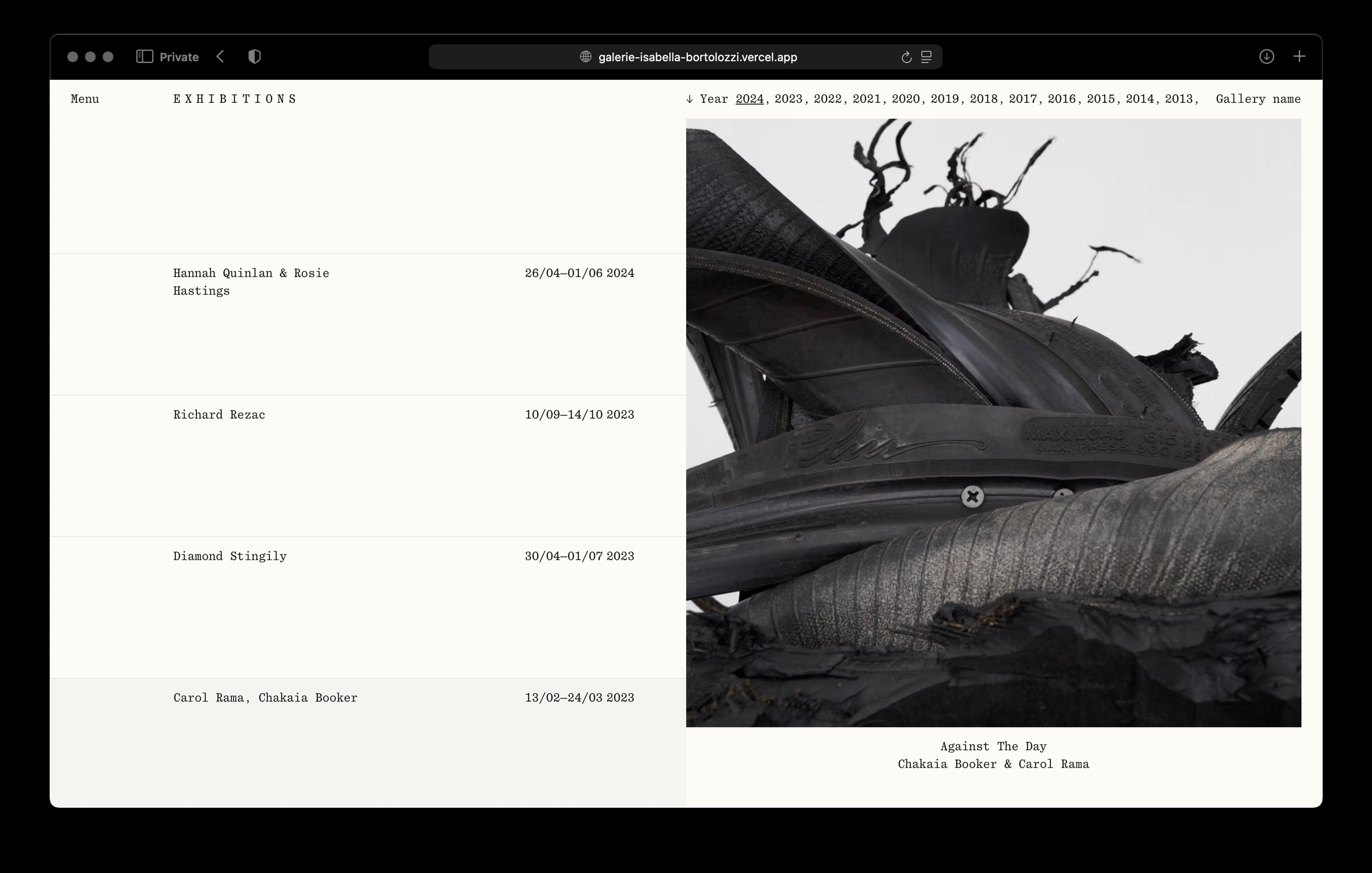Open the Richard Rezac exhibition row
1372x873 pixels.
coord(219,415)
